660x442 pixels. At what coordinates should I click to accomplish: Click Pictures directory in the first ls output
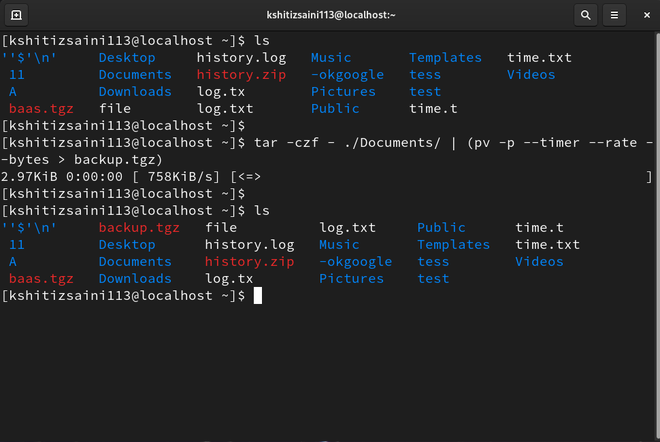pos(343,92)
